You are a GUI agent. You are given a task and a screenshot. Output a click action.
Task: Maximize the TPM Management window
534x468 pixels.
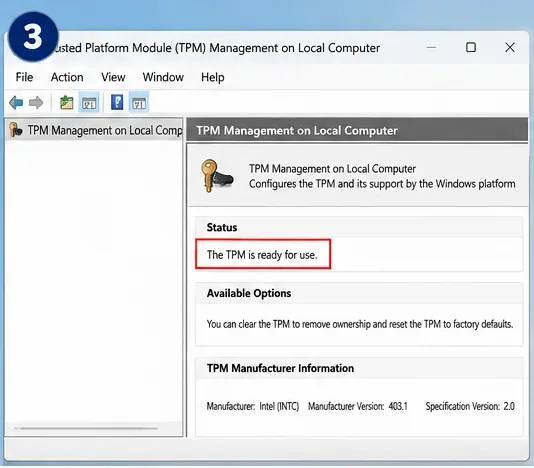tap(471, 47)
